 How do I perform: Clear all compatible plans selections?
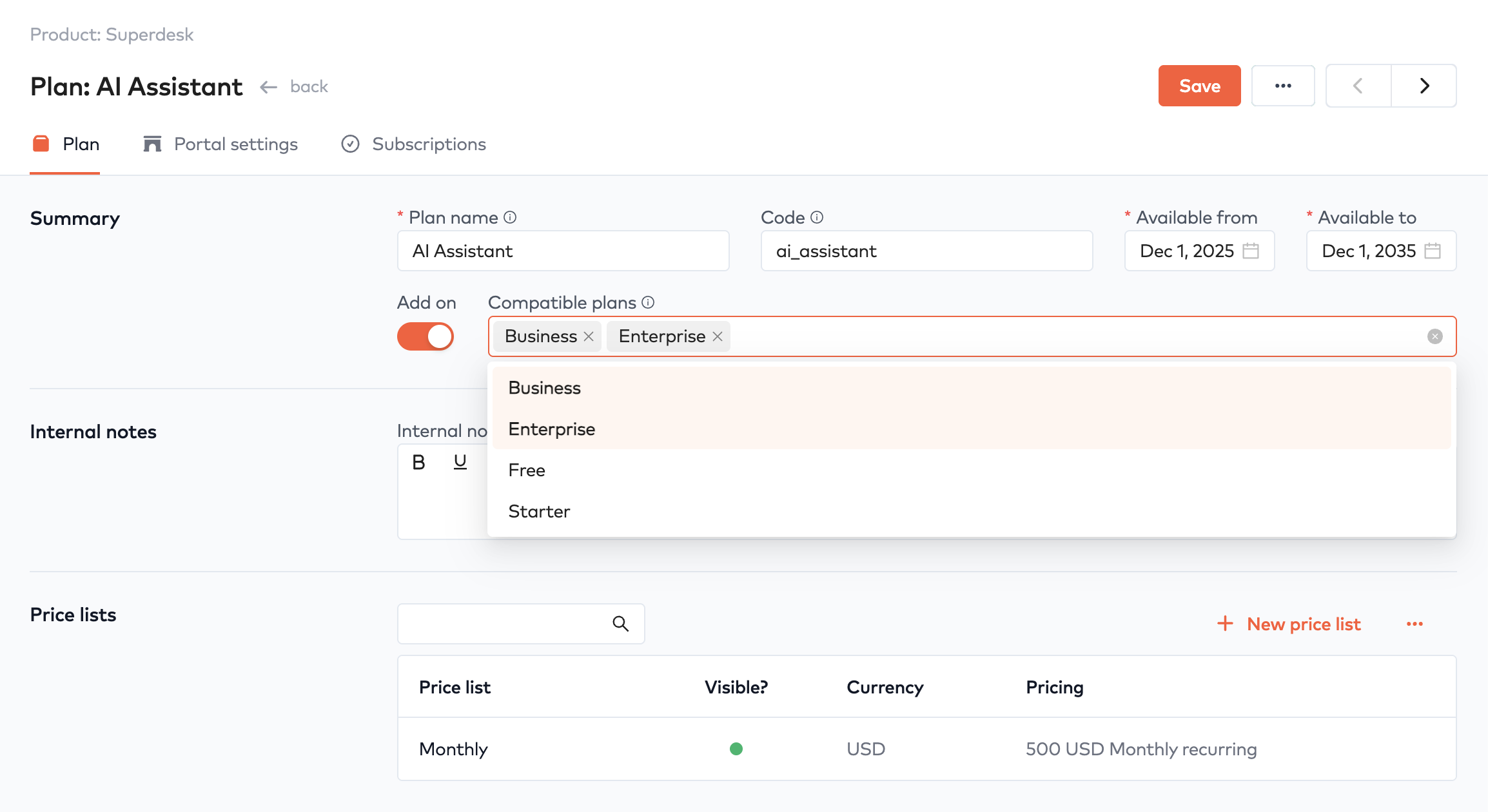point(1435,336)
